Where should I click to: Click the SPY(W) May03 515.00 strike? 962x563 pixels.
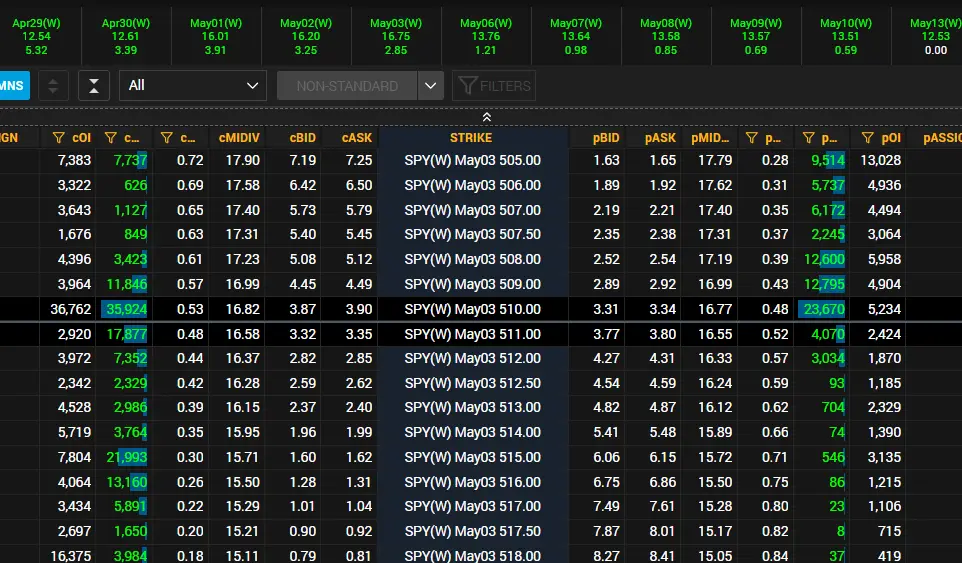click(x=472, y=458)
